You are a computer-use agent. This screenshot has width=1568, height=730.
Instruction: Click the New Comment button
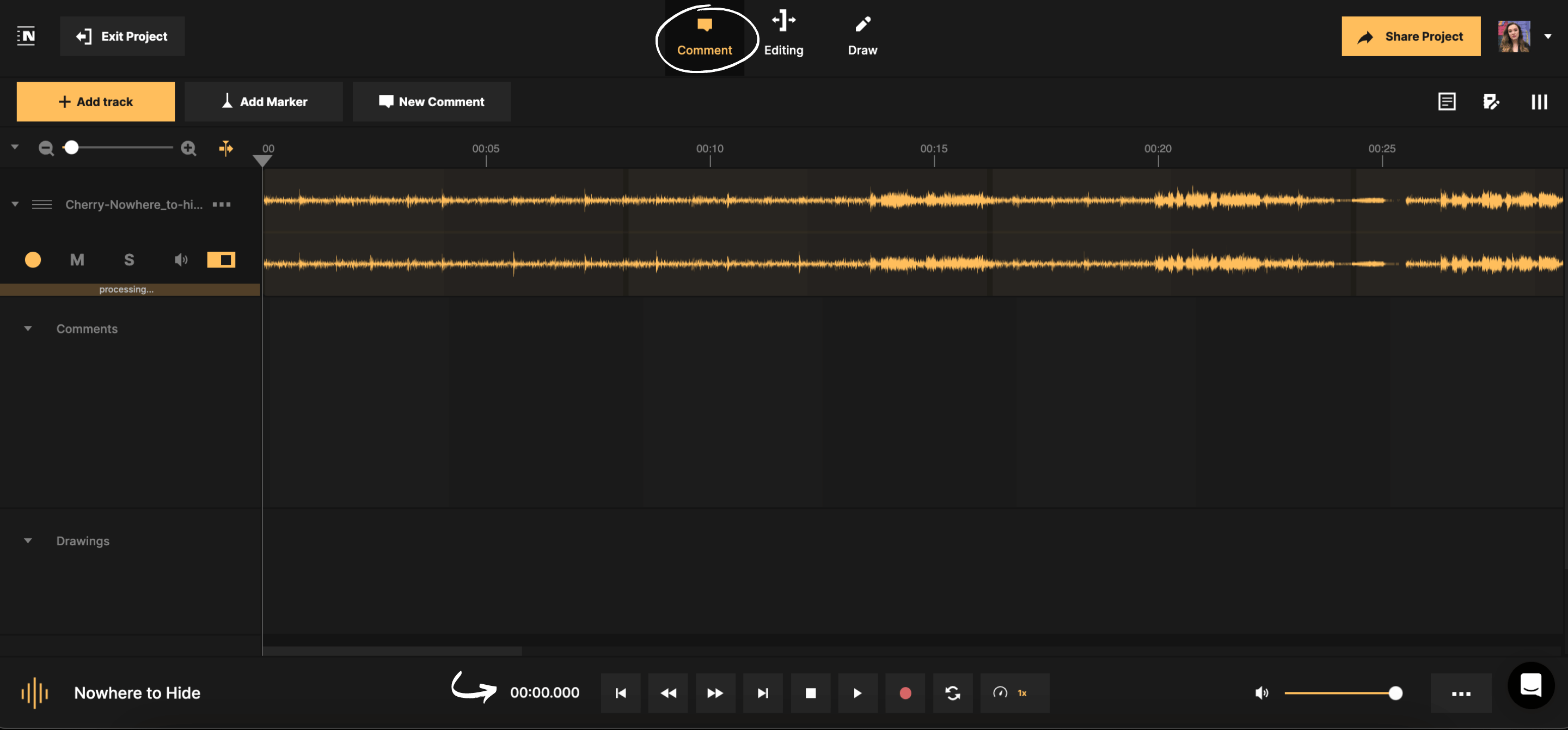[432, 101]
